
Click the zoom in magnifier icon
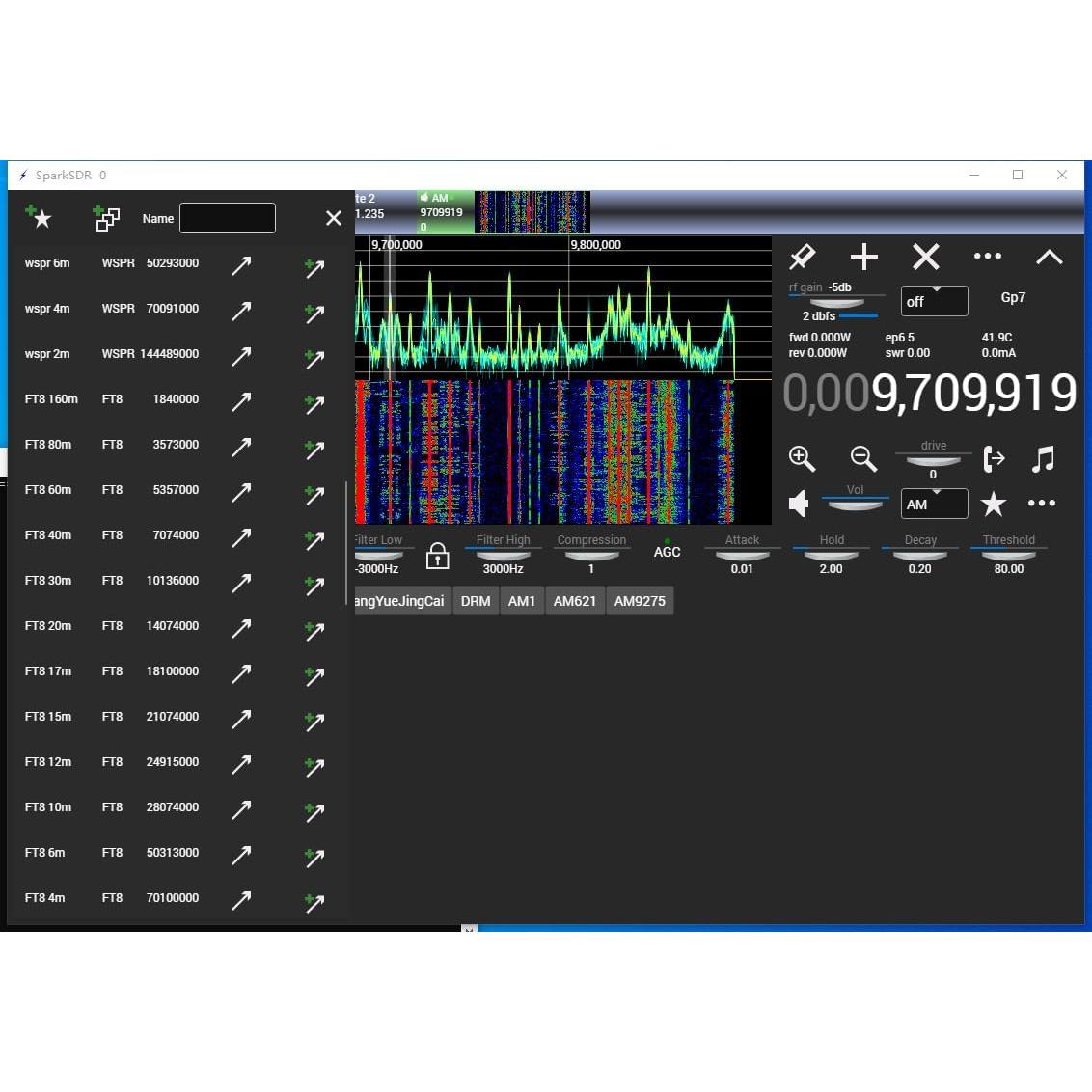(x=802, y=458)
